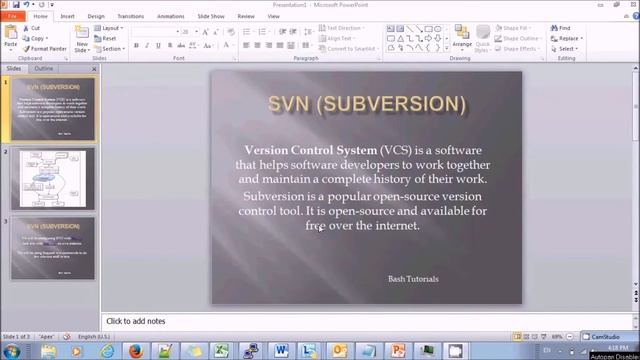Open the View ribbon tab

pyautogui.click(x=273, y=16)
